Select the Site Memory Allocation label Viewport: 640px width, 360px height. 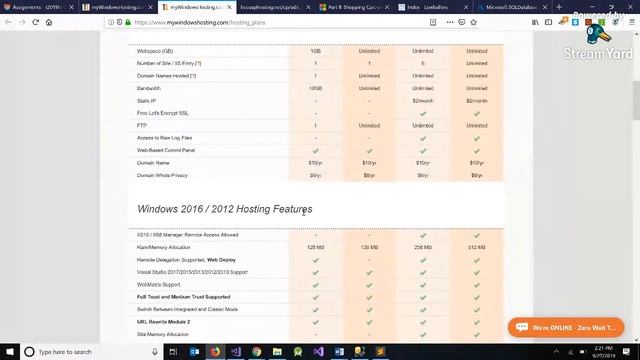(162, 334)
